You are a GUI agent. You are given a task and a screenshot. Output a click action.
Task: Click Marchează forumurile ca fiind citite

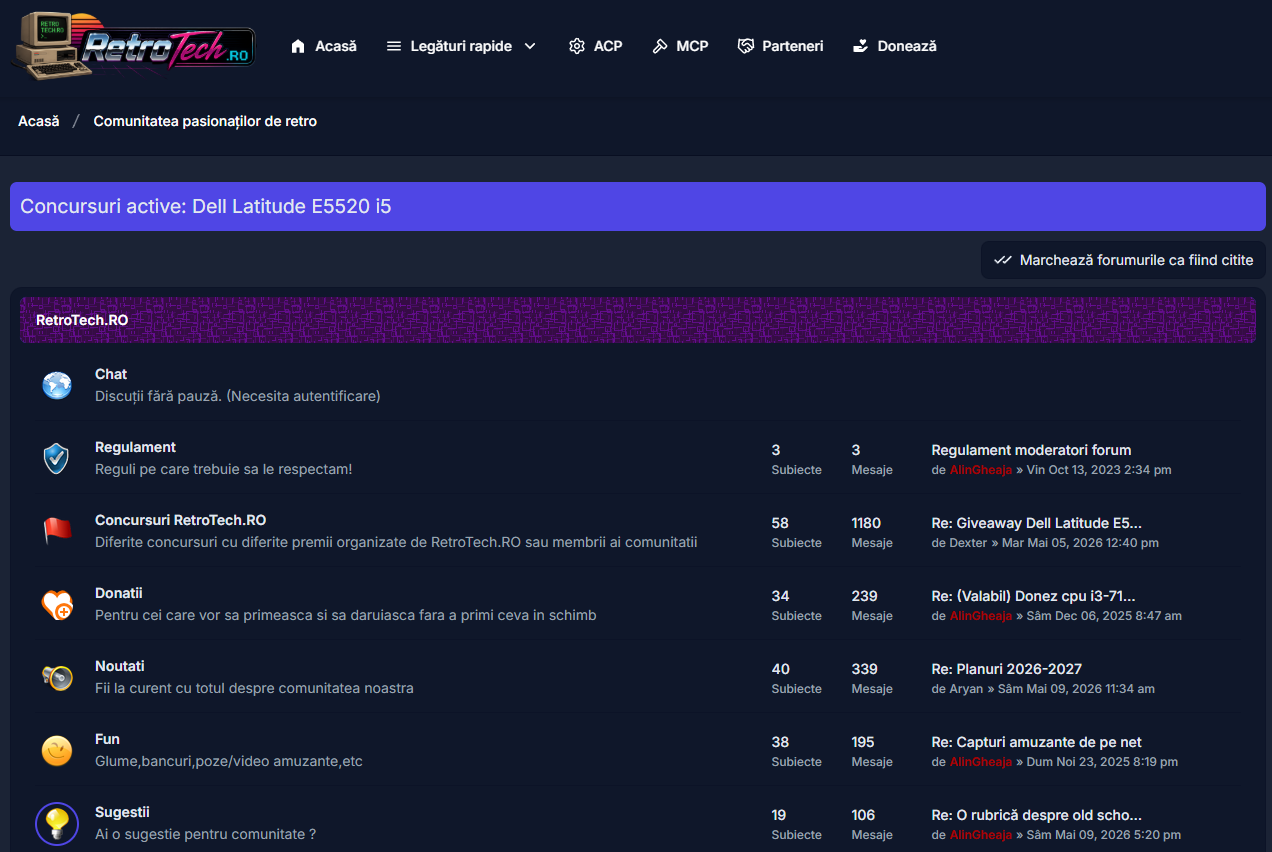click(x=1123, y=260)
